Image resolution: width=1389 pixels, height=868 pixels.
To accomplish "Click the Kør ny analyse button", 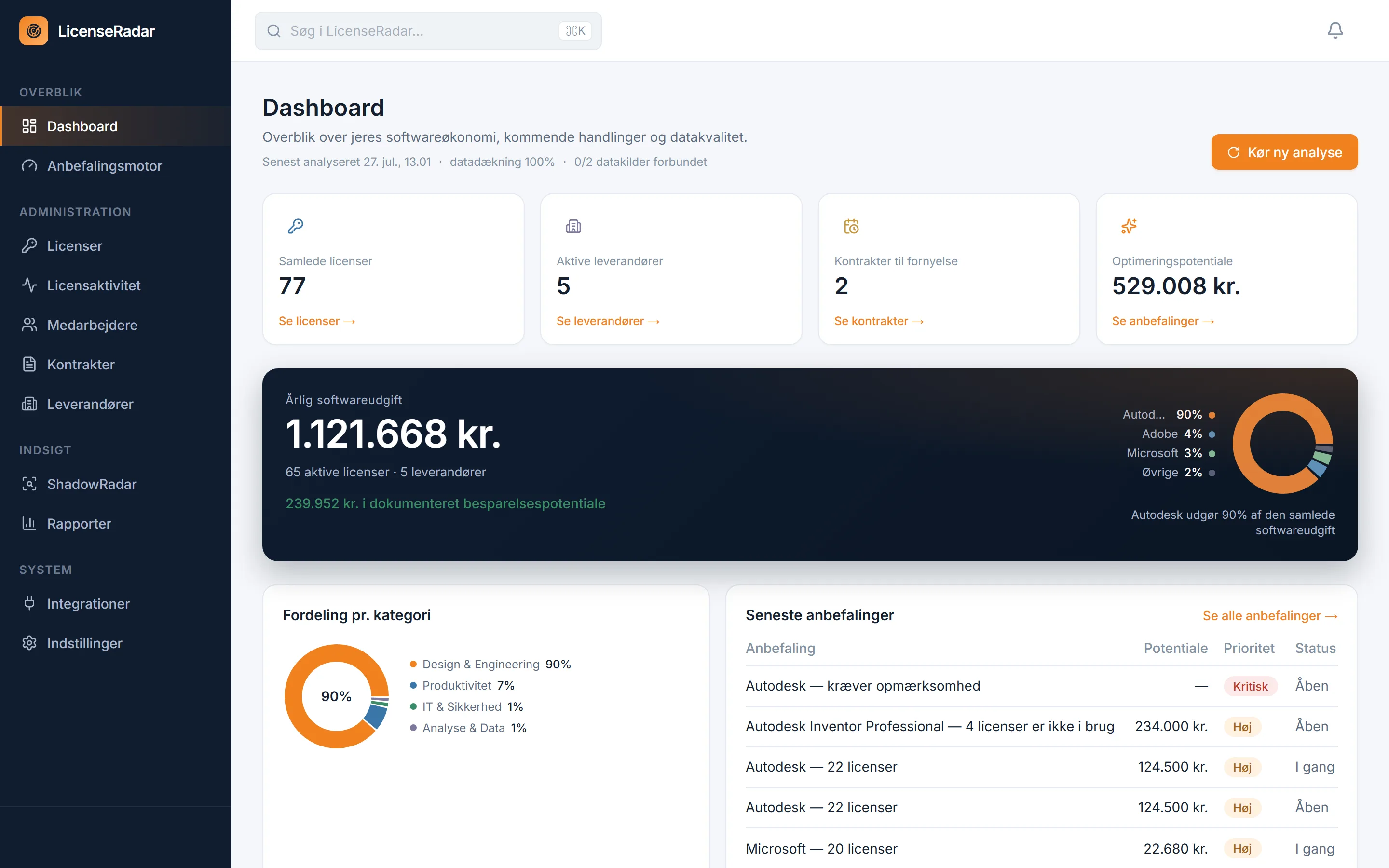I will (1284, 152).
